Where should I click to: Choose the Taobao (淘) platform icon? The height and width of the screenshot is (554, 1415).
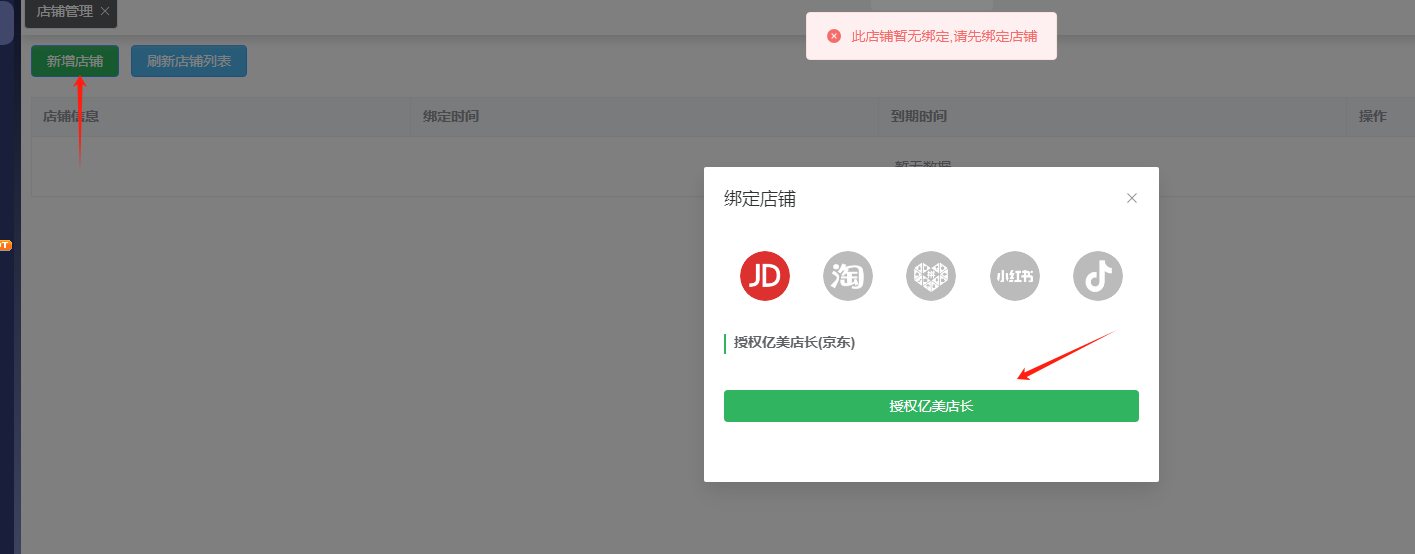pos(848,276)
